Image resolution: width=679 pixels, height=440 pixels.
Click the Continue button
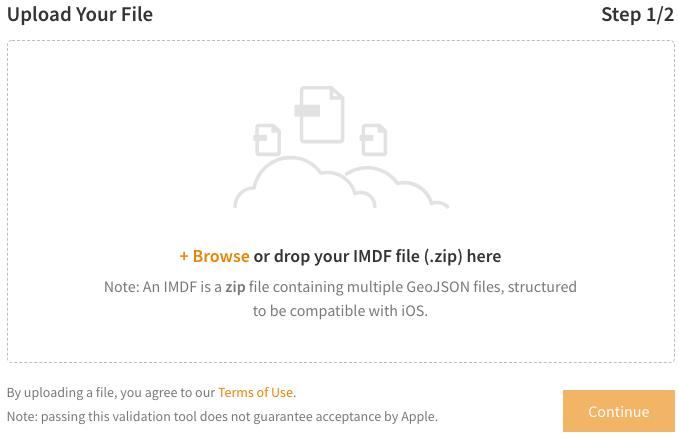click(619, 411)
